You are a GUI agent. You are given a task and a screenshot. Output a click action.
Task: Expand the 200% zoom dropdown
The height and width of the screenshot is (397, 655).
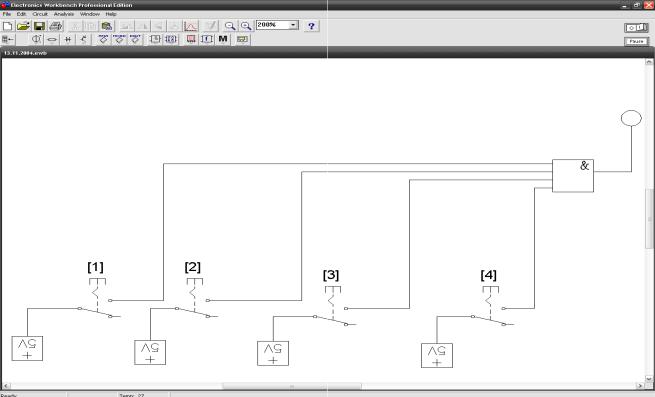click(x=293, y=25)
